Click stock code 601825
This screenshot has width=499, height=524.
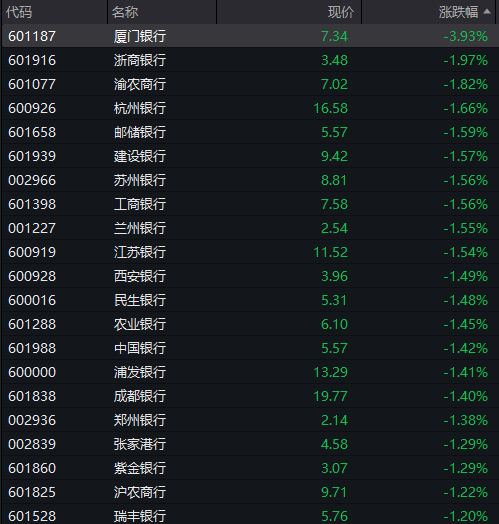[32, 492]
